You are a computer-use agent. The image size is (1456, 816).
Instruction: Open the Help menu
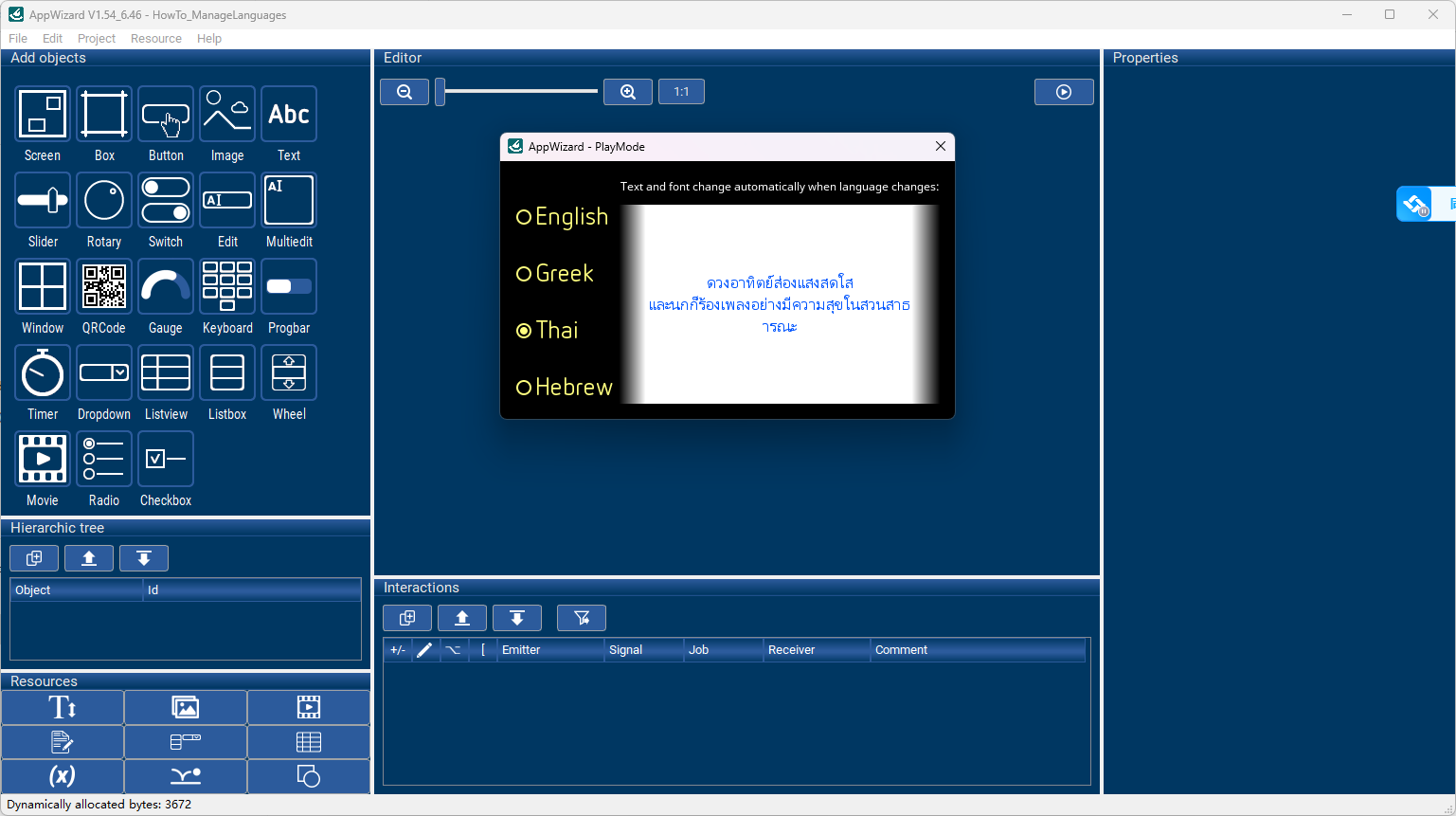click(209, 39)
